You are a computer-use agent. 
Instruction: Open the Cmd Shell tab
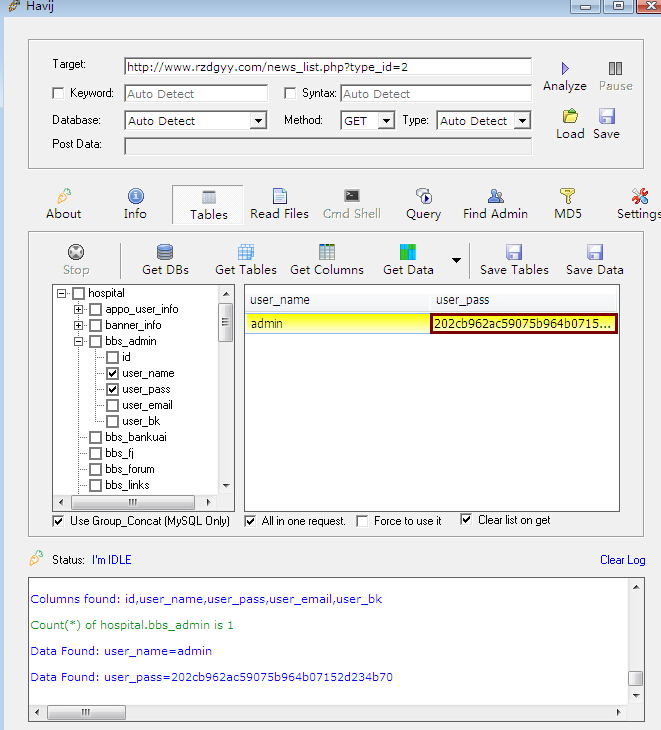pos(352,204)
